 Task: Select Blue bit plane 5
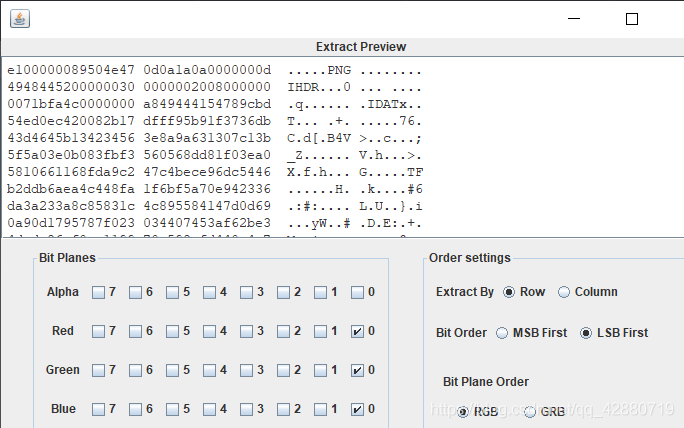tap(172, 409)
